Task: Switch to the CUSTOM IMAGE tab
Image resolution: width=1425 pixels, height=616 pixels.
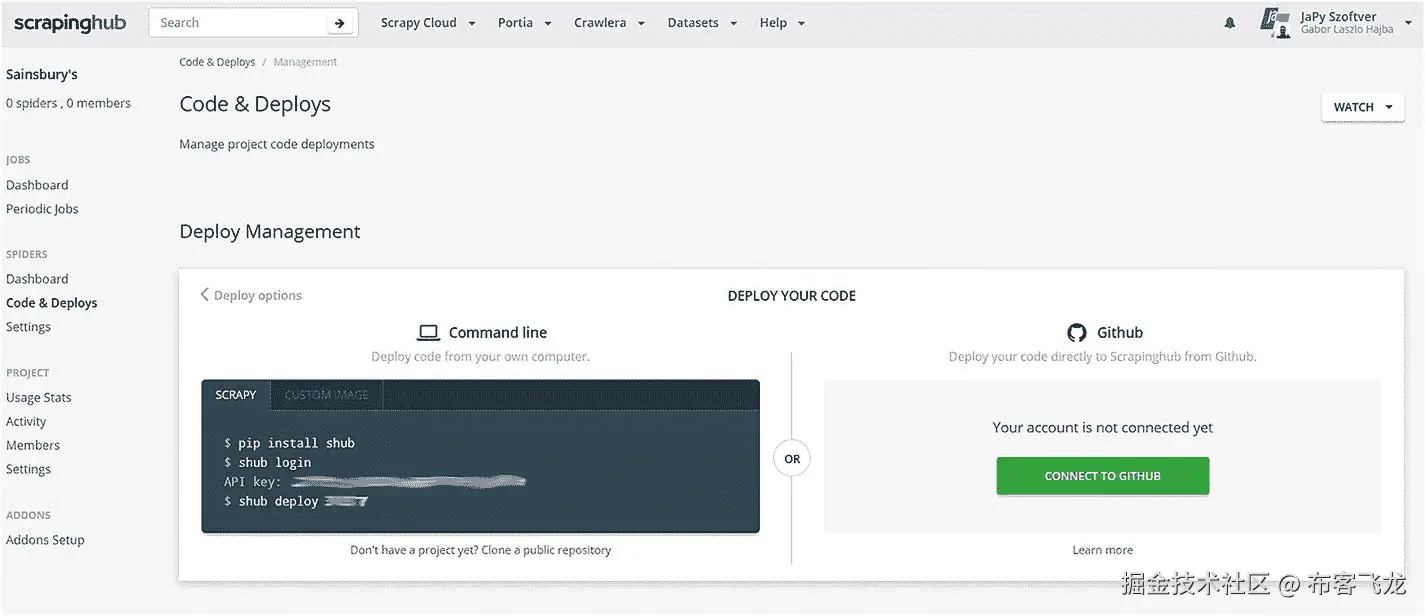Action: coord(327,395)
